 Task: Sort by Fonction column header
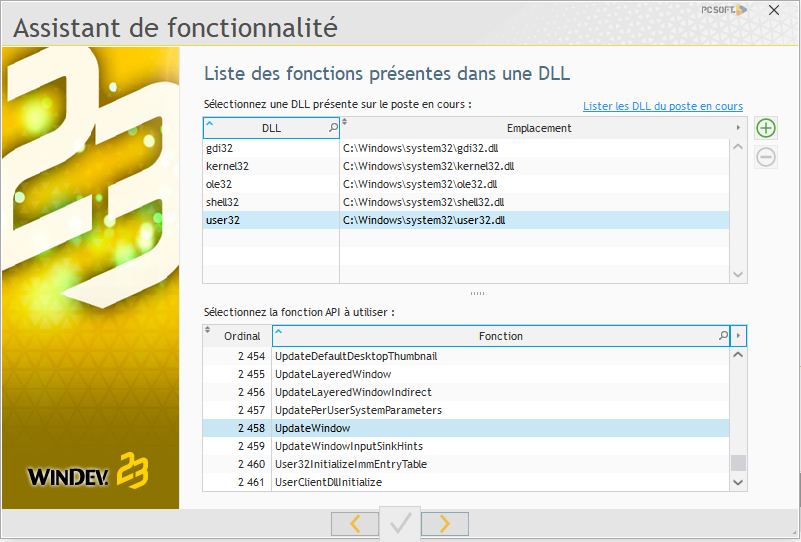(501, 336)
